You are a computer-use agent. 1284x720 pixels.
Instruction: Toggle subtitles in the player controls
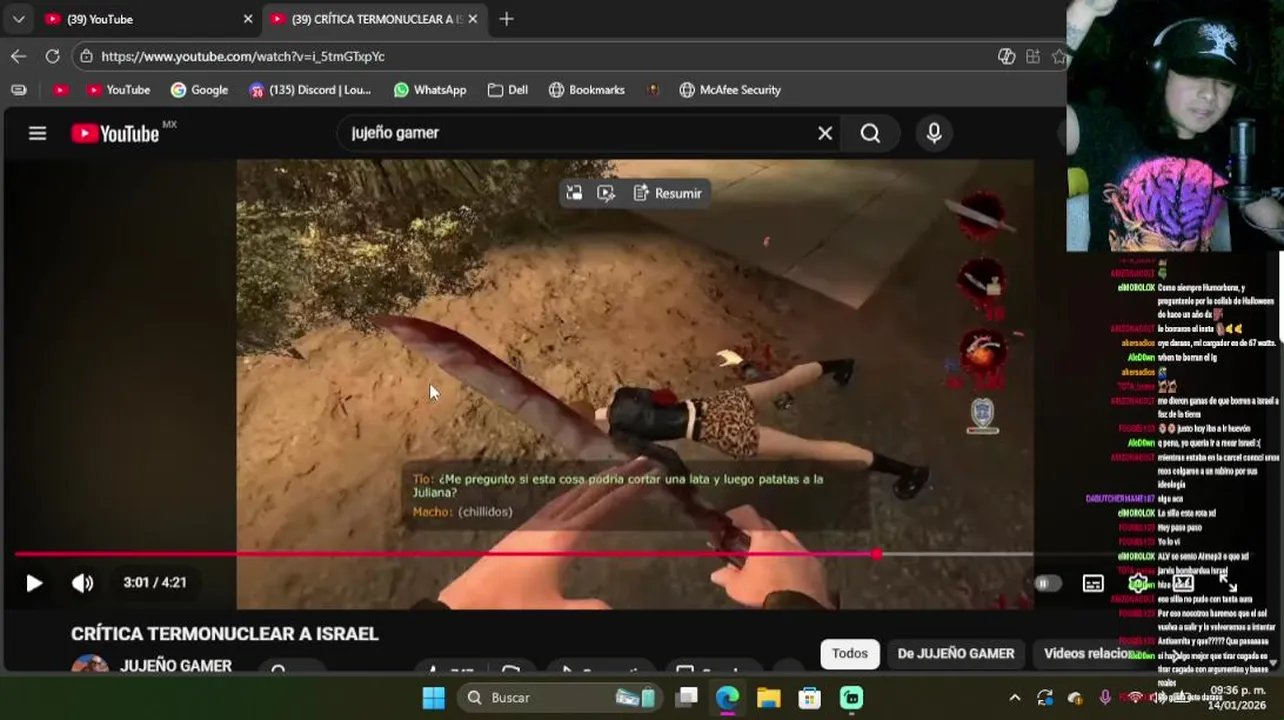(1093, 583)
